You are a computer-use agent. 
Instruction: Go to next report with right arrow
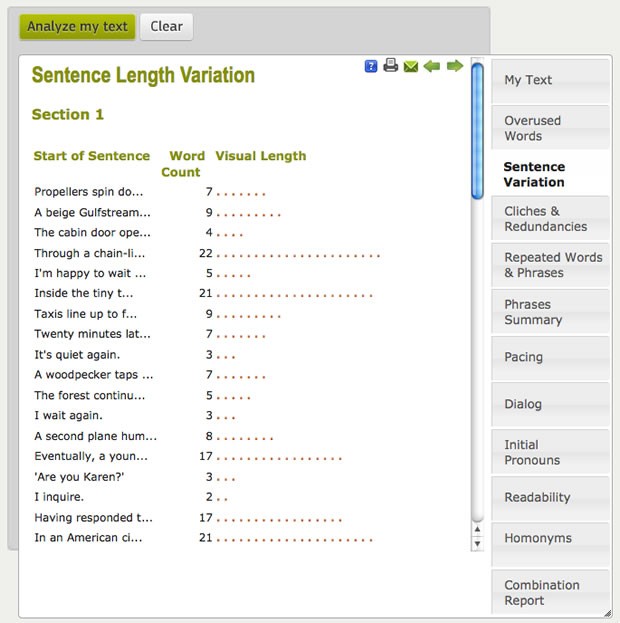(x=455, y=66)
